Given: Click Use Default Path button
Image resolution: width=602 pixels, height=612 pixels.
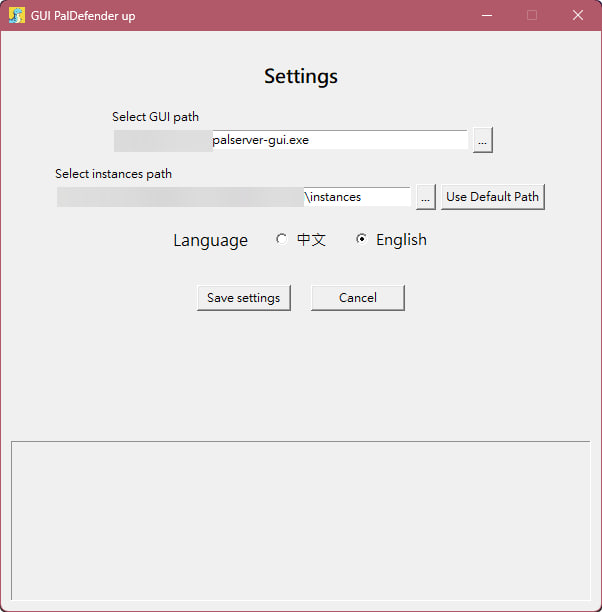Looking at the screenshot, I should pos(493,197).
